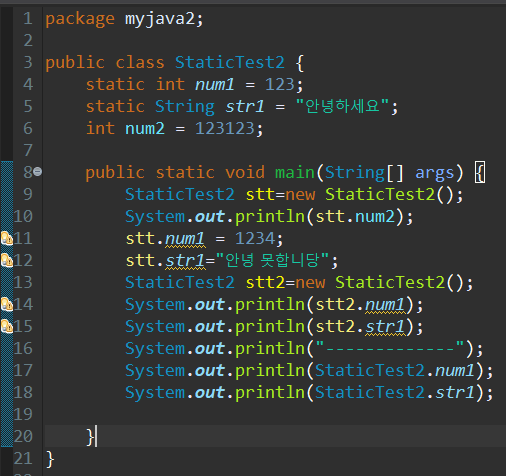Click underlined str1 in stt2.str1 on line 15

(385, 327)
